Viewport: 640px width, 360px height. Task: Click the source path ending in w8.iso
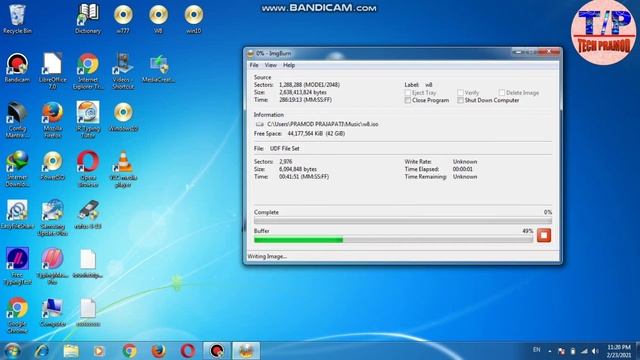[322, 124]
